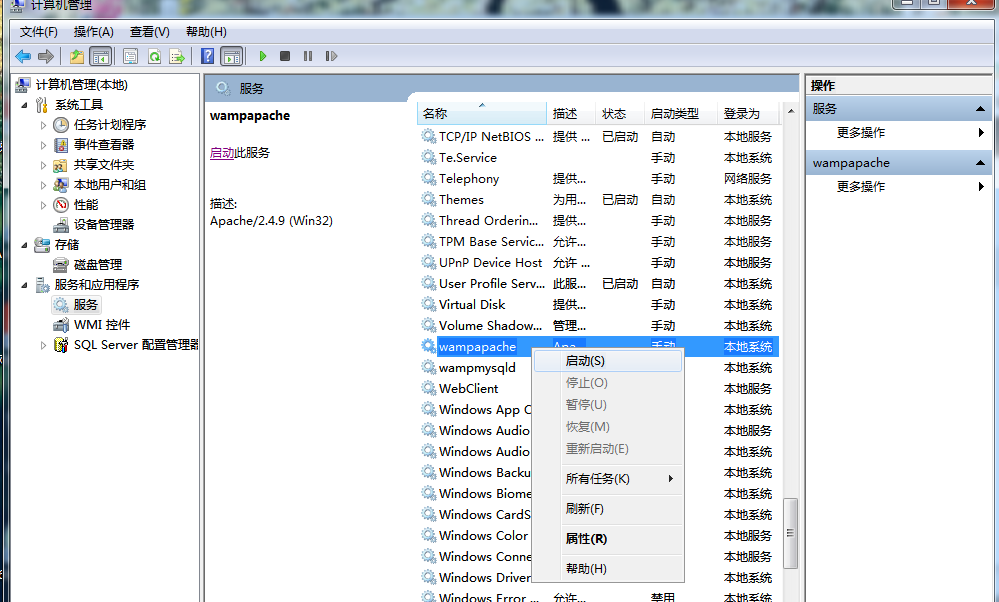999x602 pixels.
Task: Select 事件查看器 in the tree
Action: point(104,145)
